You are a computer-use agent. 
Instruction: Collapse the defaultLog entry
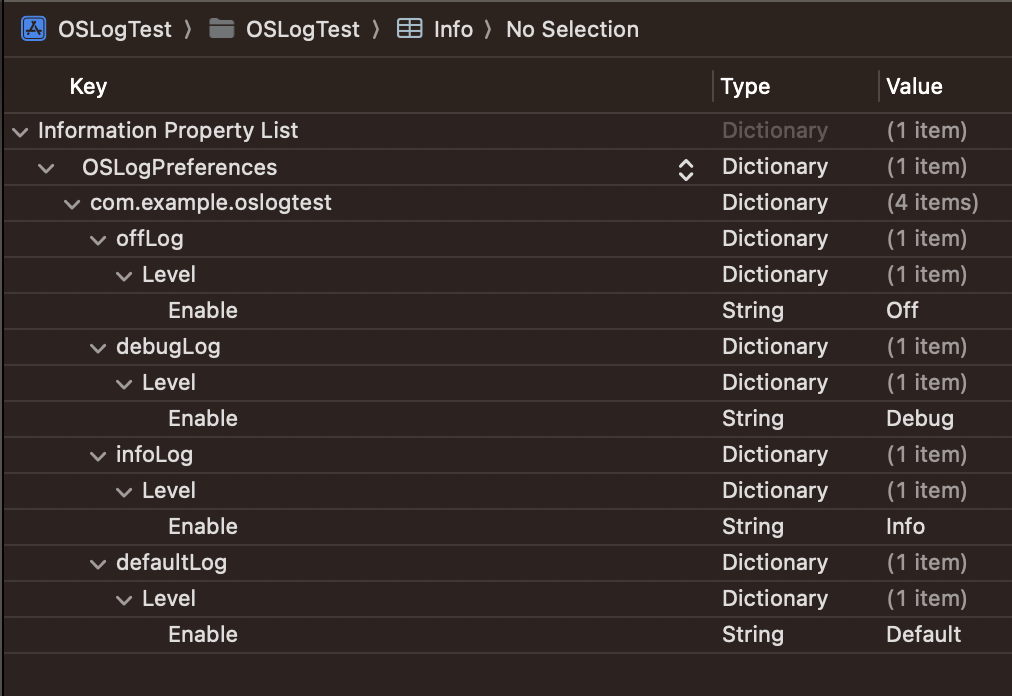pyautogui.click(x=97, y=563)
